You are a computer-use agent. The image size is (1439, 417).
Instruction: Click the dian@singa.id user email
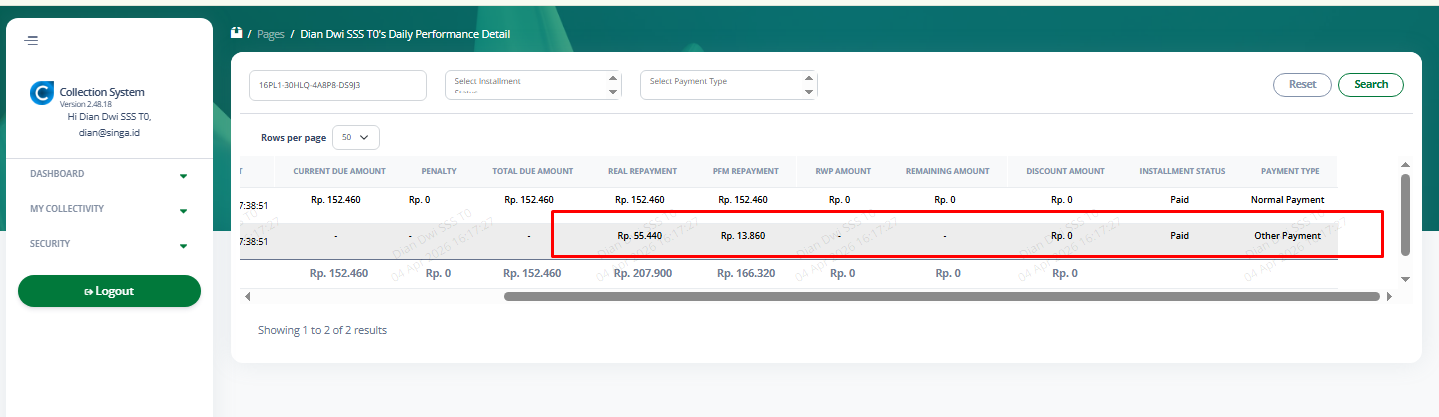tap(109, 132)
